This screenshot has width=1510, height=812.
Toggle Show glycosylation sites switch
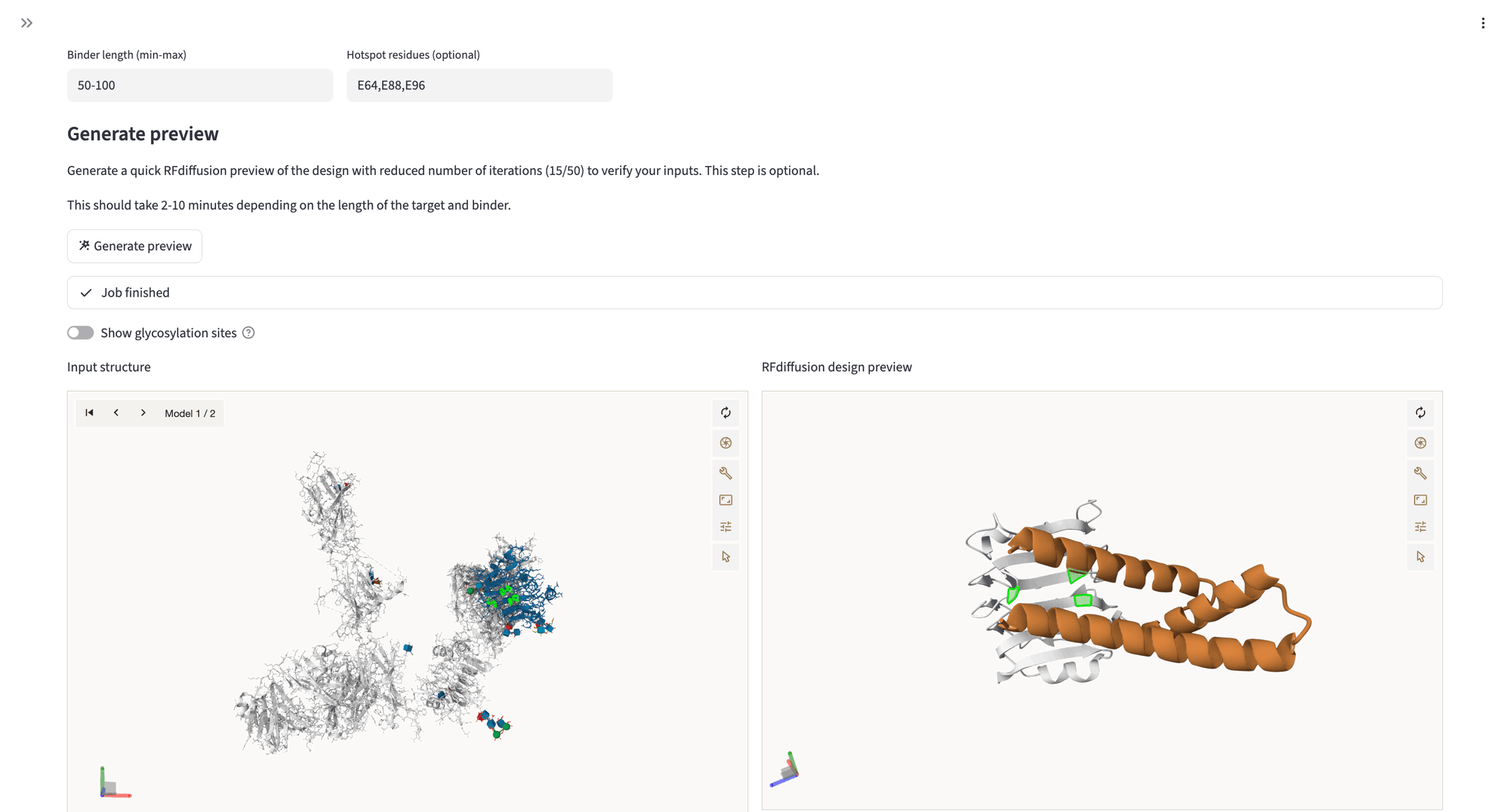click(x=81, y=333)
